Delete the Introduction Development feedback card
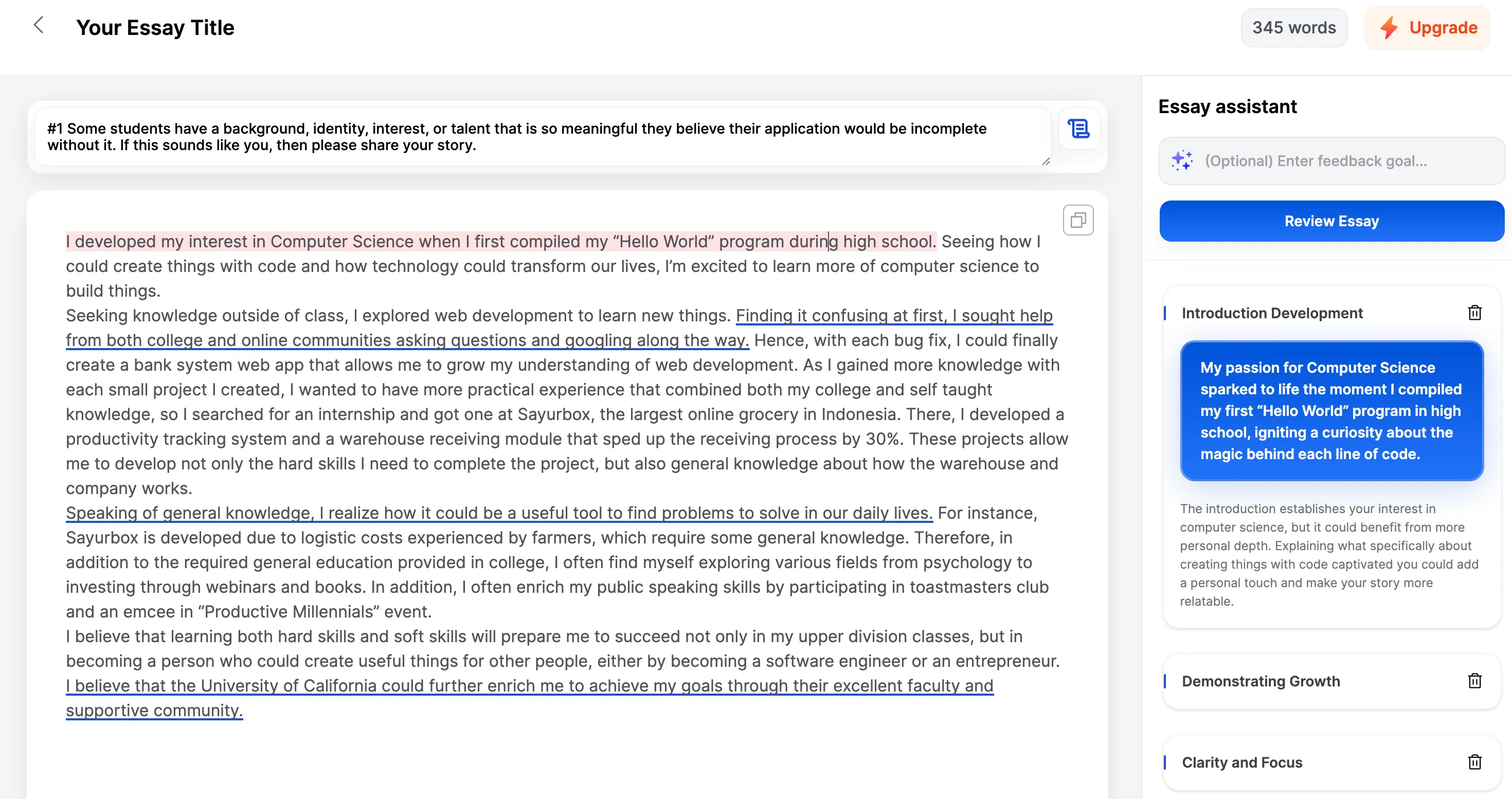 [1474, 313]
